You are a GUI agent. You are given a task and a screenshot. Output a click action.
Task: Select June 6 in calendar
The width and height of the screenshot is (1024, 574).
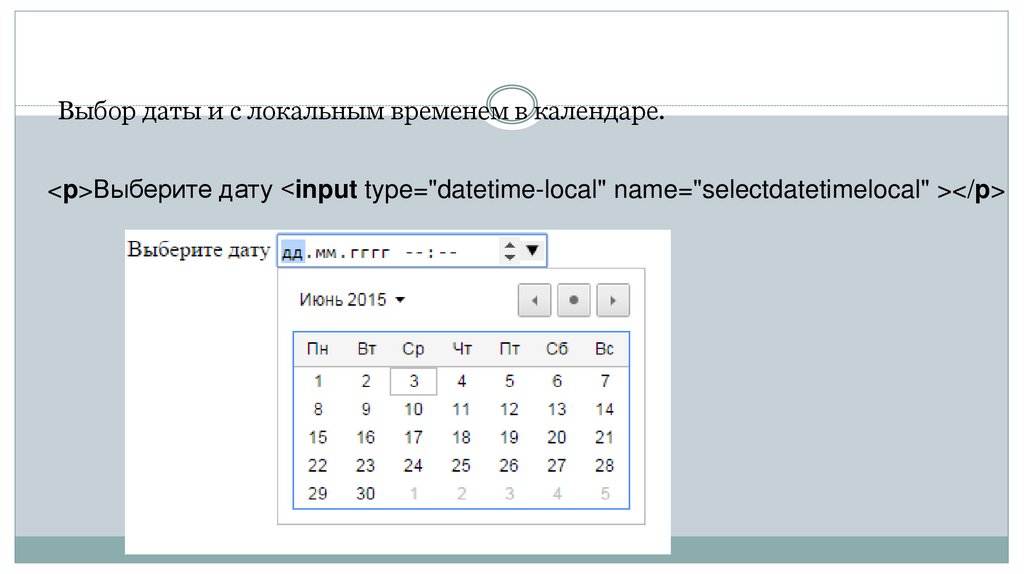point(557,381)
